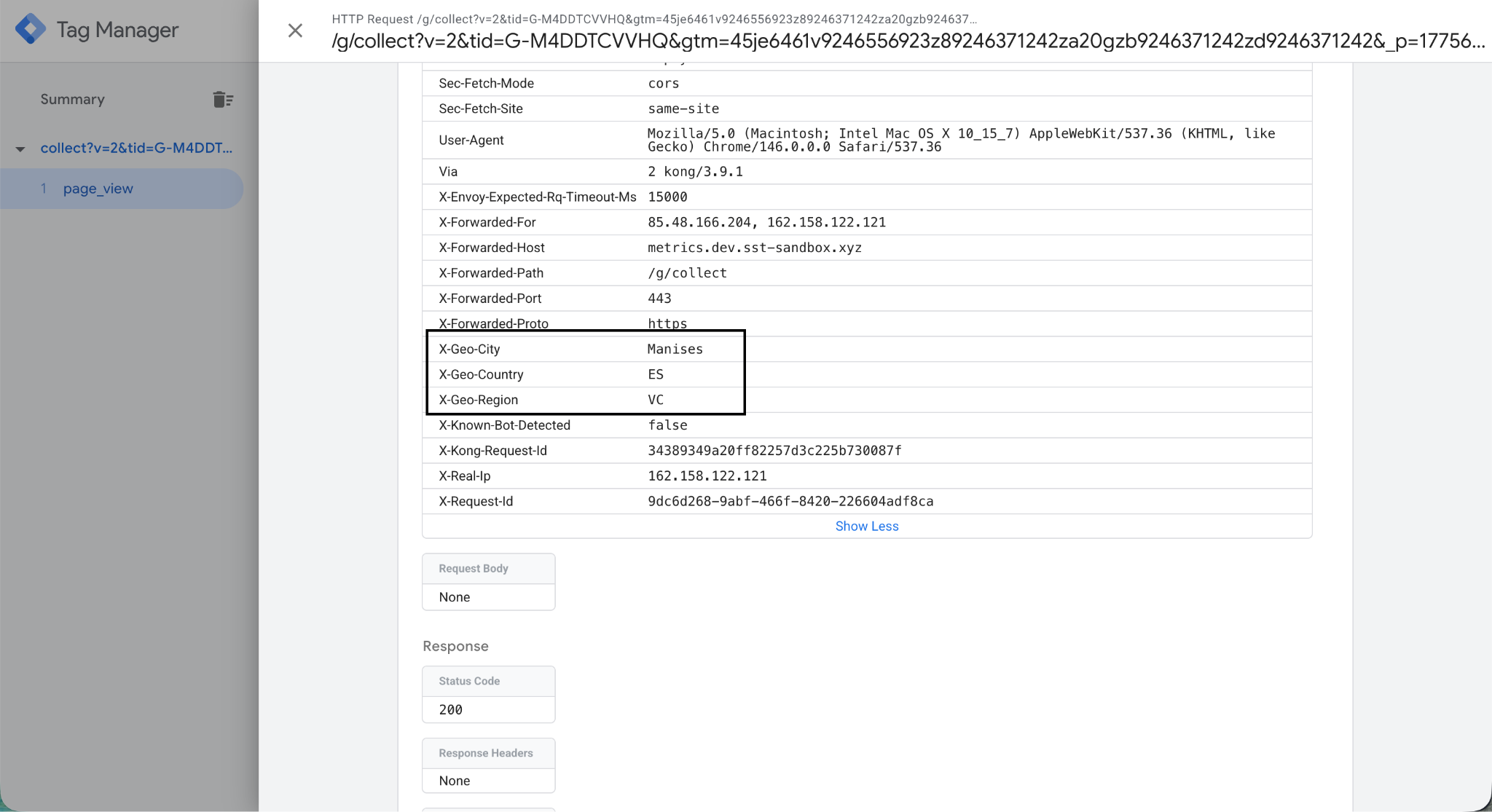Click the X-Real-Ip value 162.158.122.121
Viewport: 1492px width, 812px height.
[x=707, y=476]
